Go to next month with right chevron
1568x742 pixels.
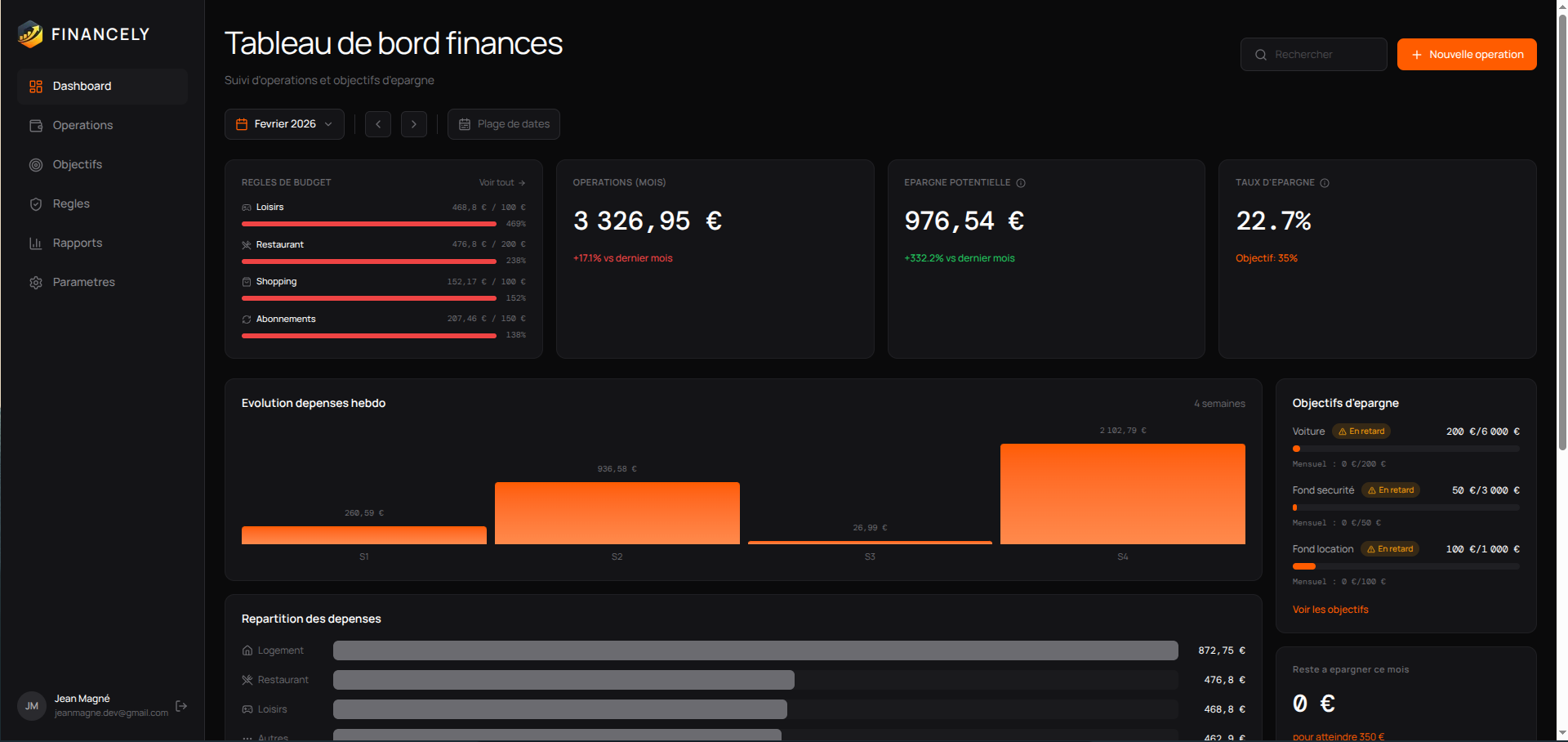coord(414,124)
